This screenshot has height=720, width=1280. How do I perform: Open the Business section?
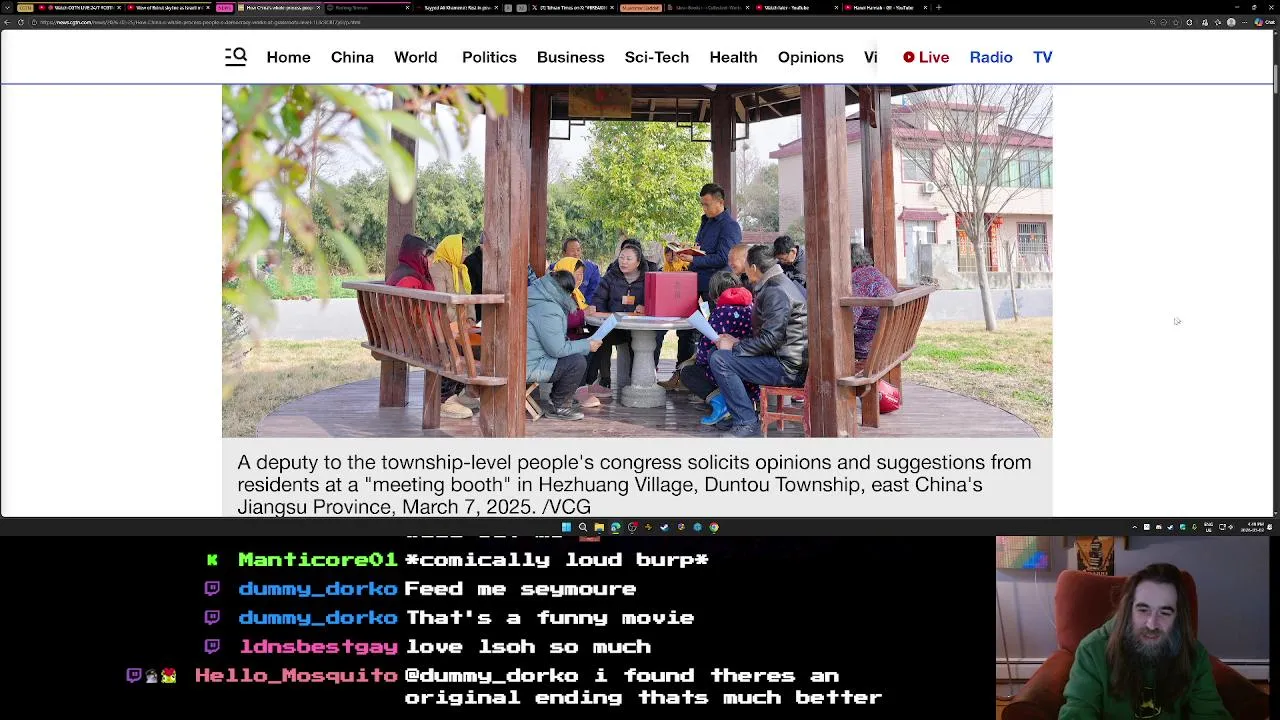(570, 57)
